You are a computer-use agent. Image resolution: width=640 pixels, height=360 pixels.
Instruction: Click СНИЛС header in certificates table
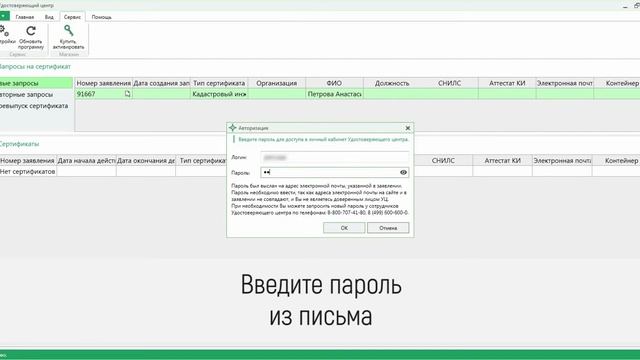(443, 161)
